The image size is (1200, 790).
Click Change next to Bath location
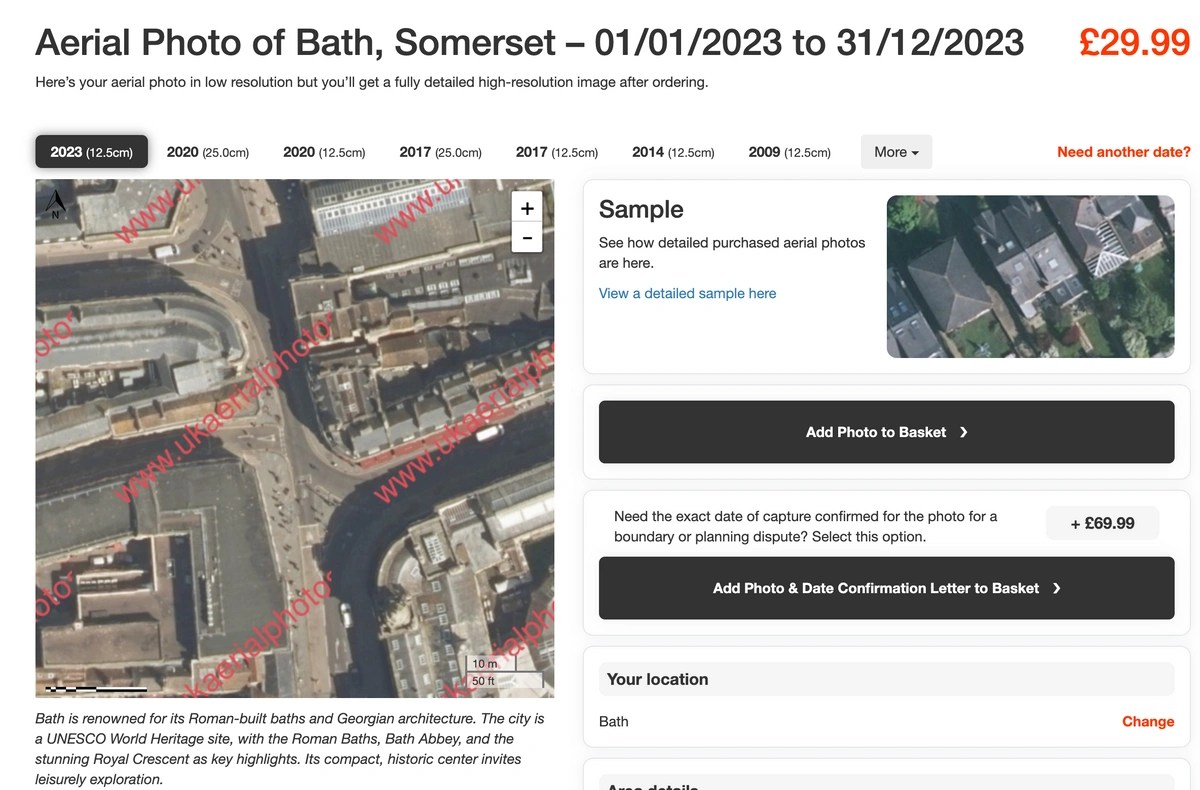point(1147,721)
